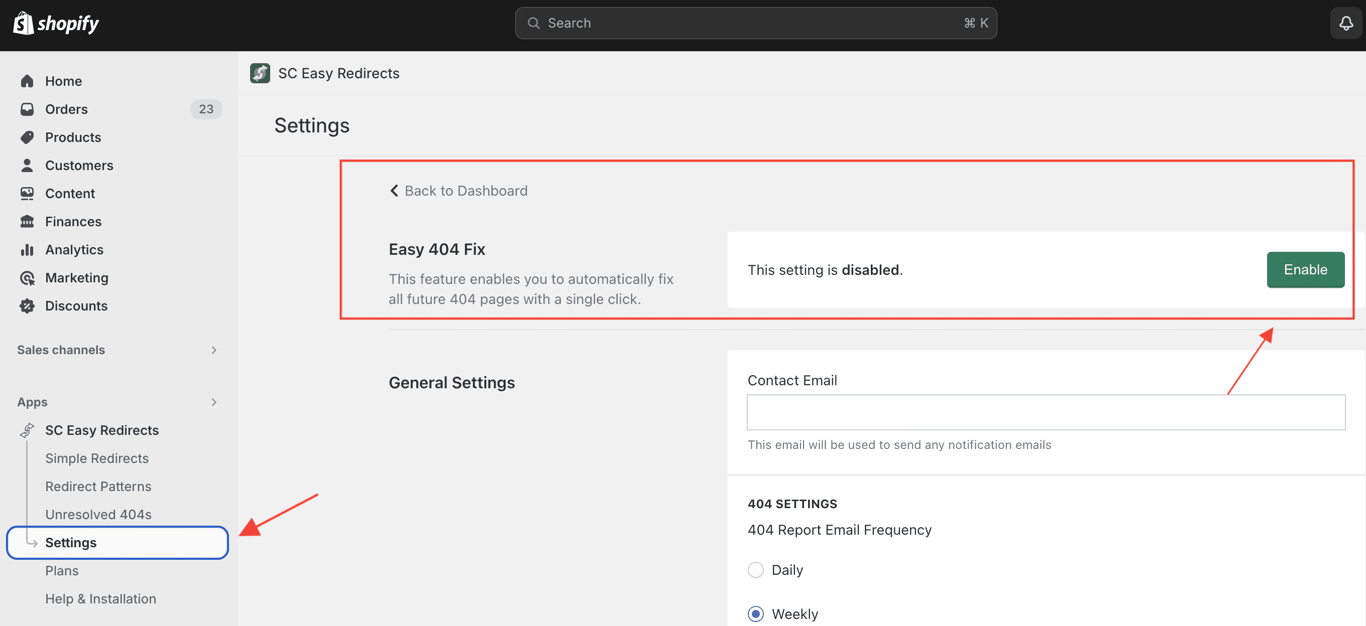Enable the Easy 404 Fix setting
Viewport: 1366px width, 626px height.
1305,269
